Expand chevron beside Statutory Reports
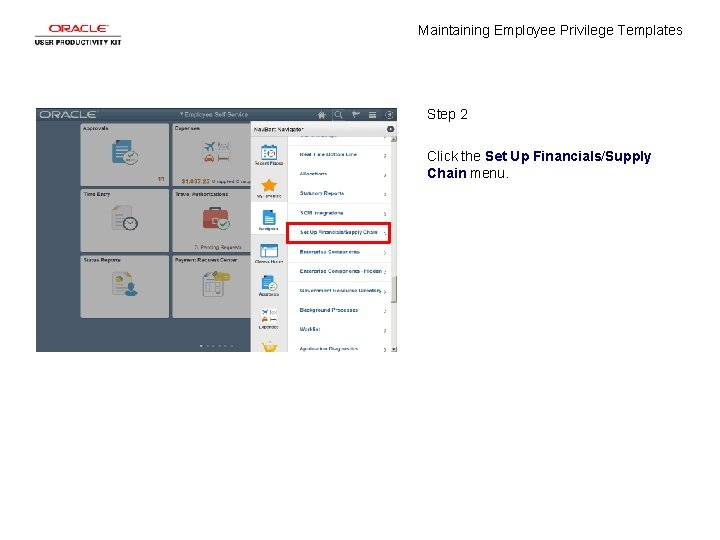 coord(385,195)
